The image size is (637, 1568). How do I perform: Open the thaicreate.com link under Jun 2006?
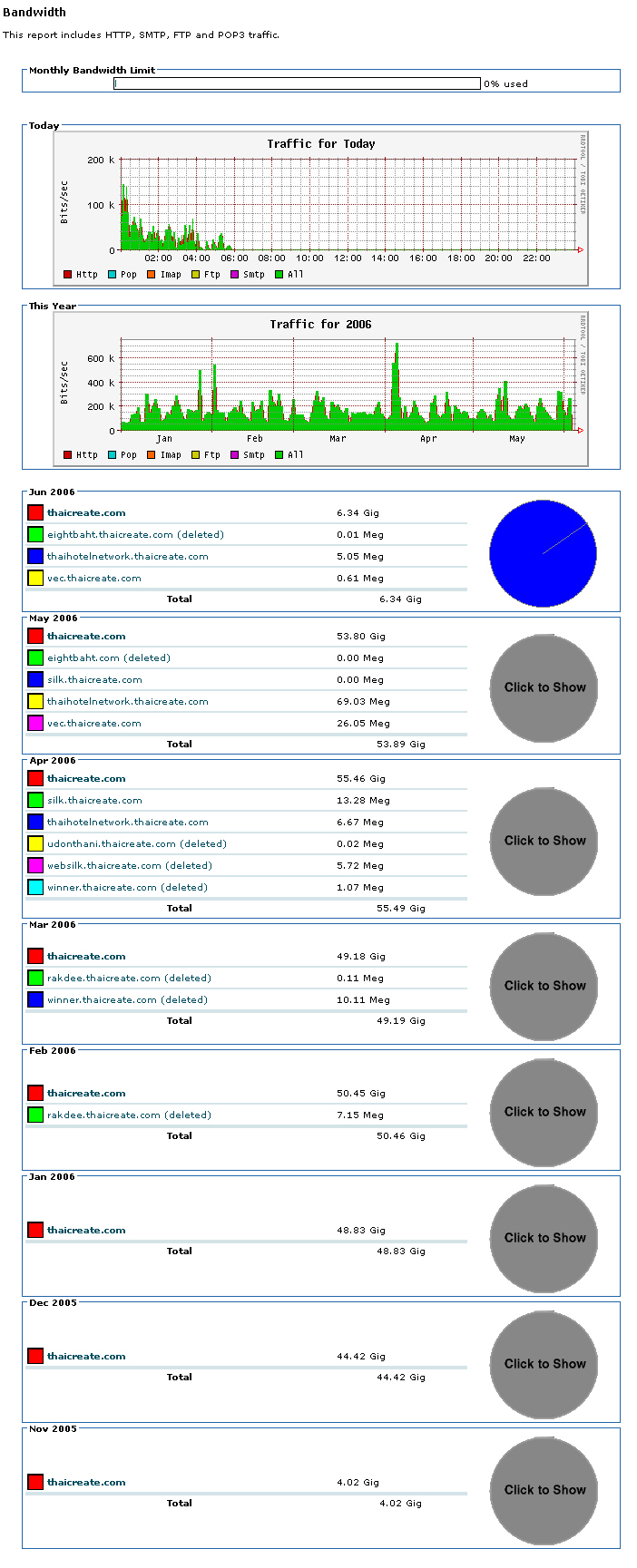pyautogui.click(x=86, y=513)
